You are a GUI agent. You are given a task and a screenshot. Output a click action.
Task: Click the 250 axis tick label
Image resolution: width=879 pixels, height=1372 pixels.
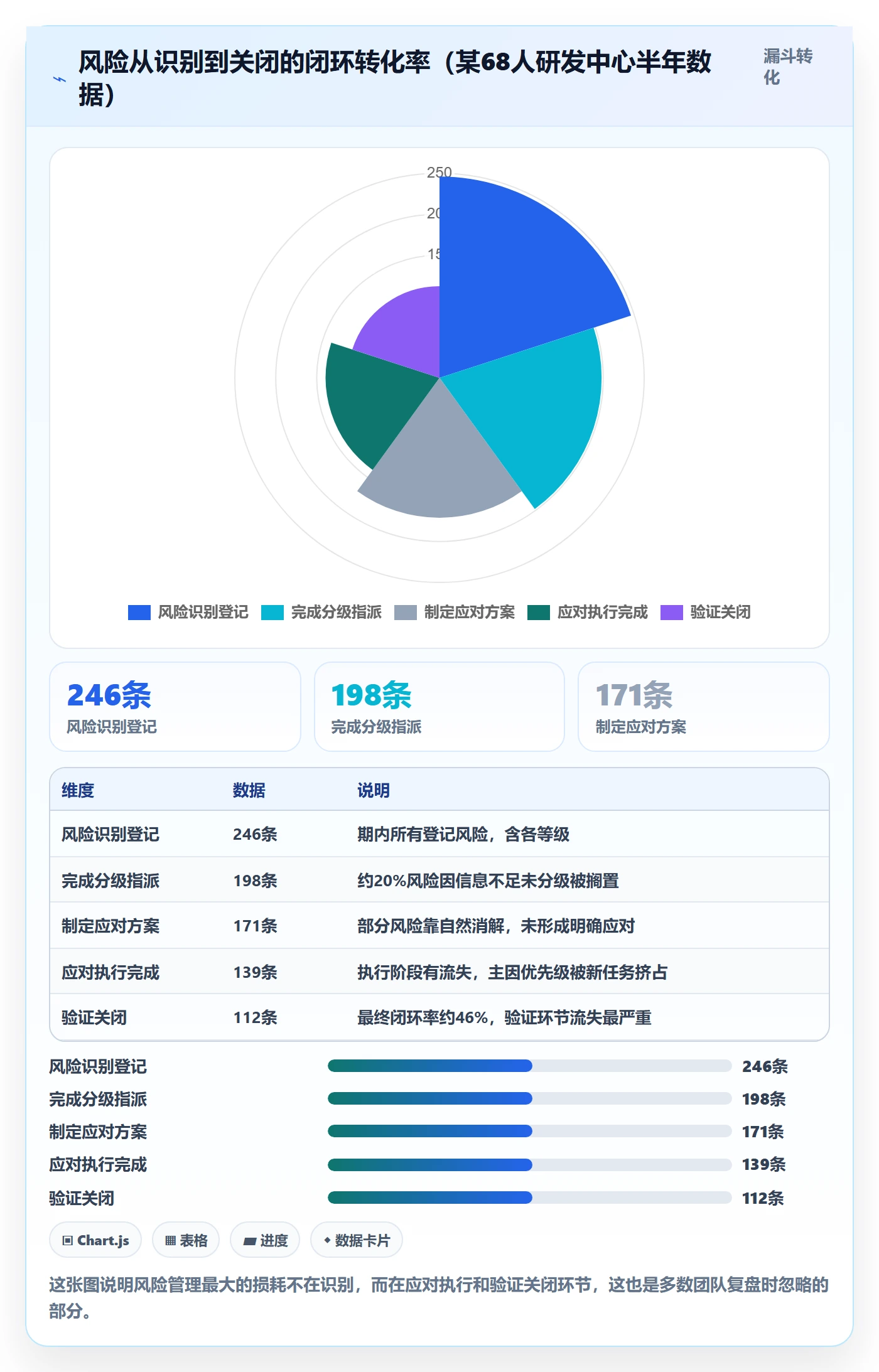click(439, 172)
